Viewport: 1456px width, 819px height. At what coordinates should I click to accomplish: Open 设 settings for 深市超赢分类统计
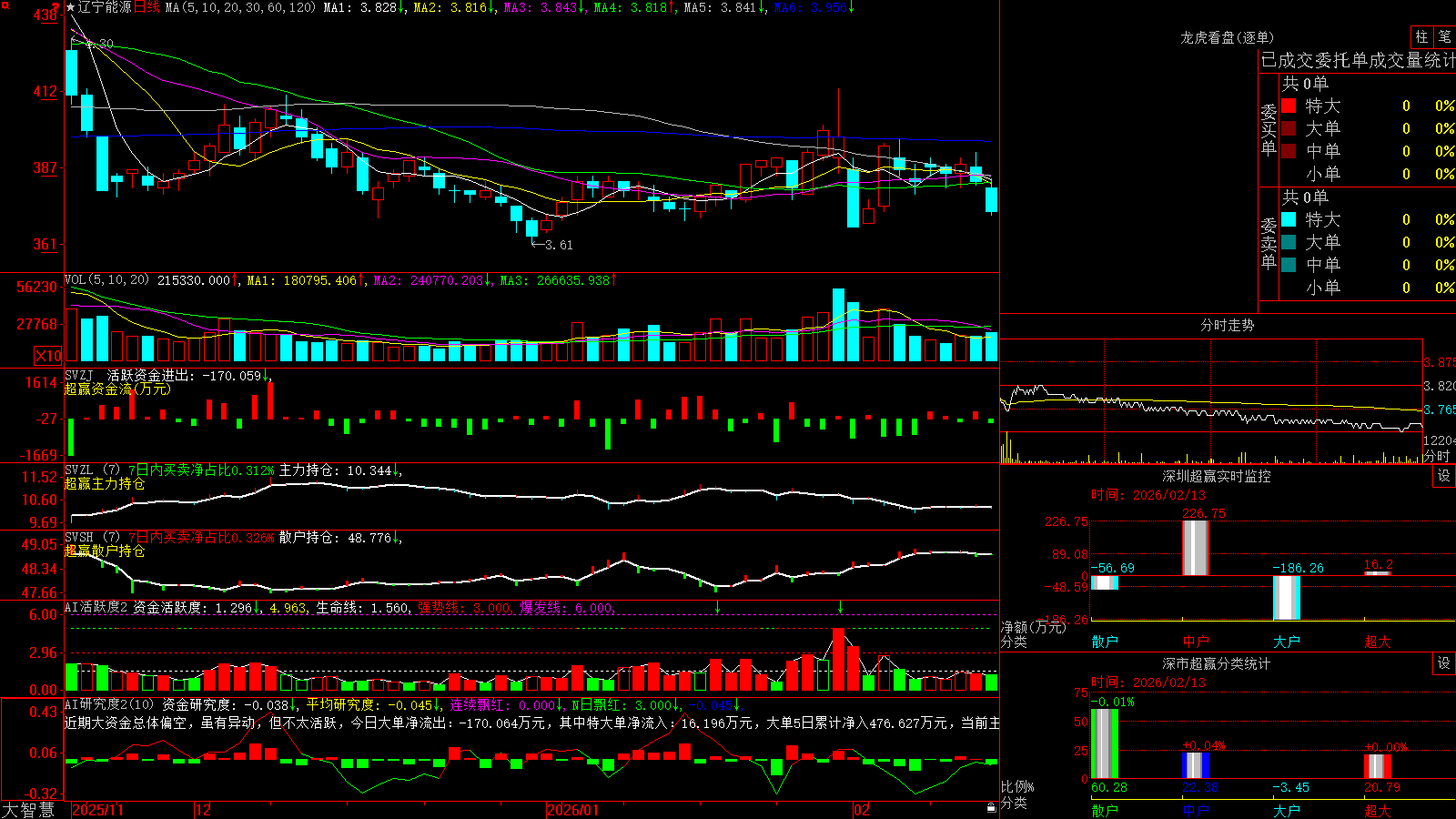(1444, 663)
